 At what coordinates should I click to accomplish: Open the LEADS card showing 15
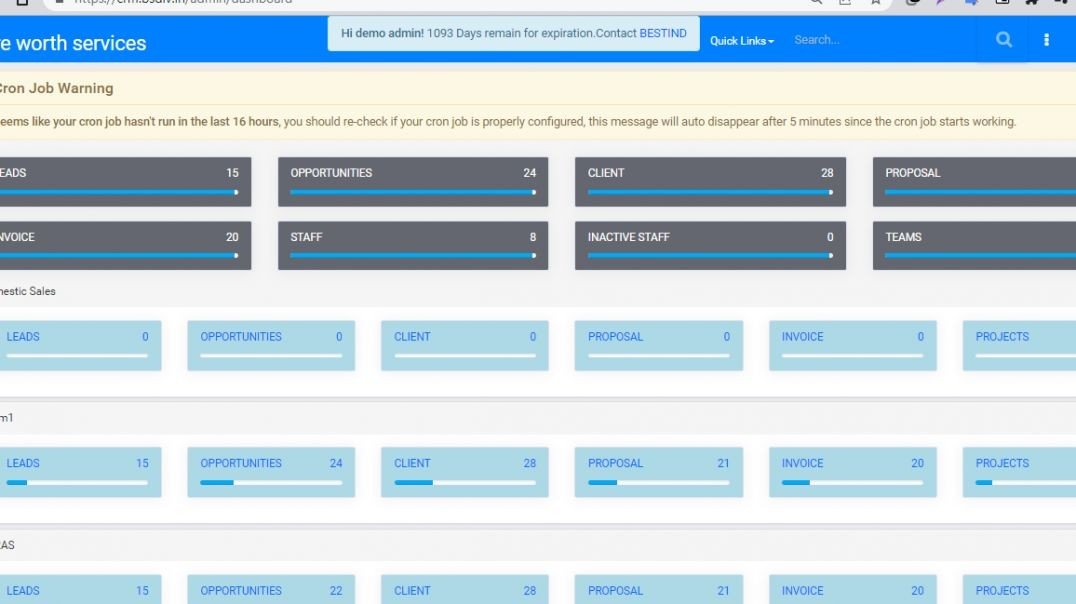coord(120,181)
